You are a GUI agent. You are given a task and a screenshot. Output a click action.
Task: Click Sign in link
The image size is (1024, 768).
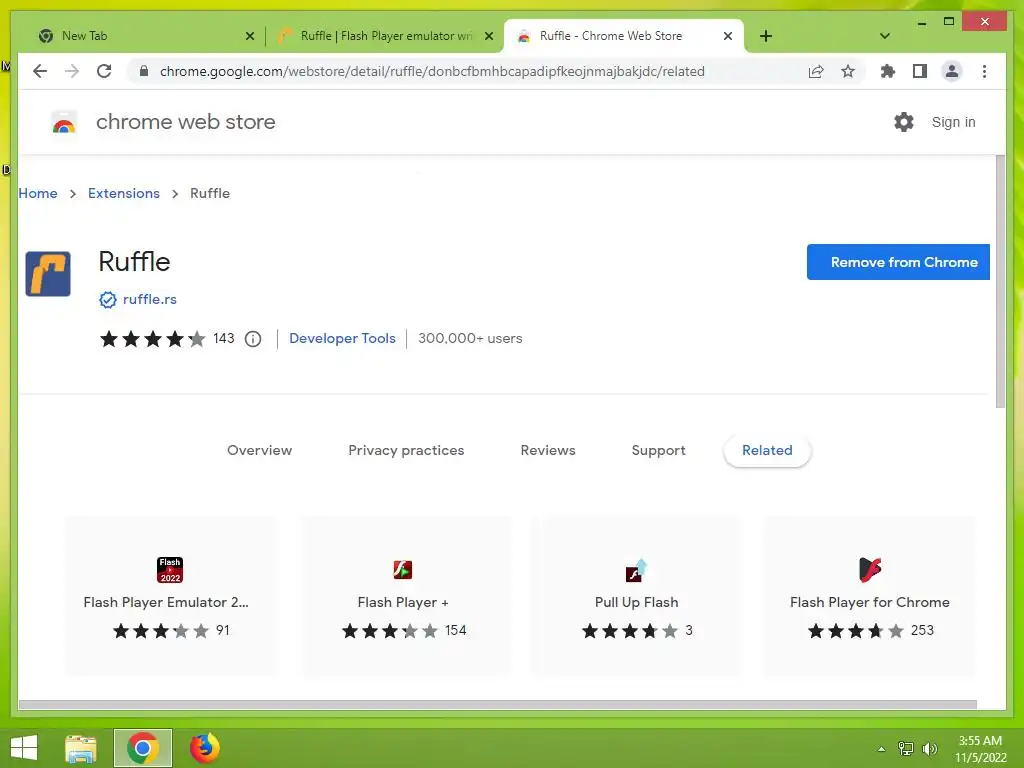coord(953,122)
